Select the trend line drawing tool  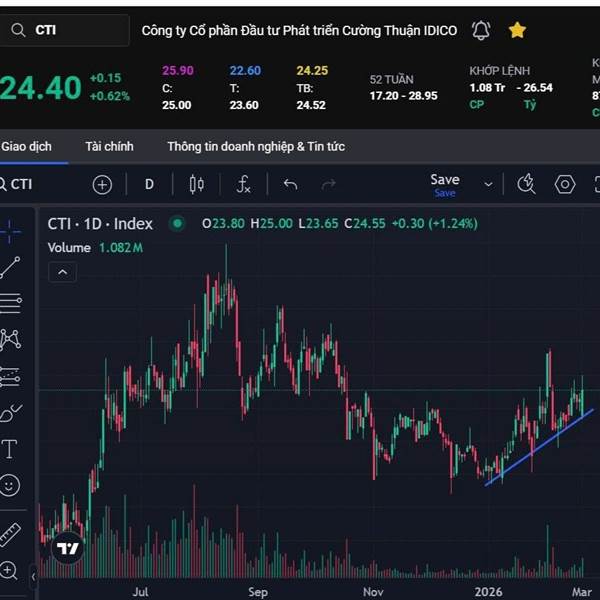tap(10, 266)
